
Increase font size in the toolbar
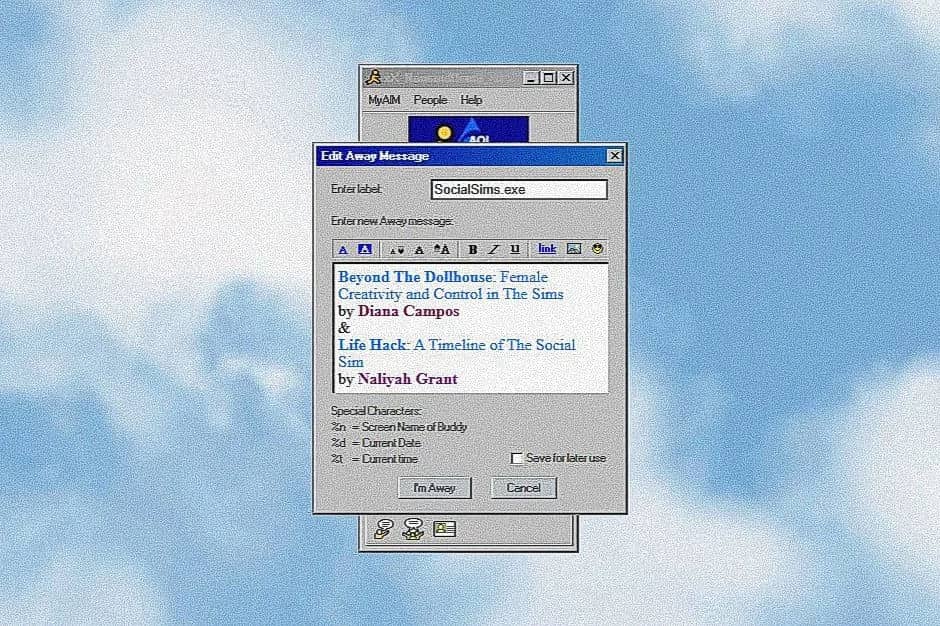coord(442,249)
